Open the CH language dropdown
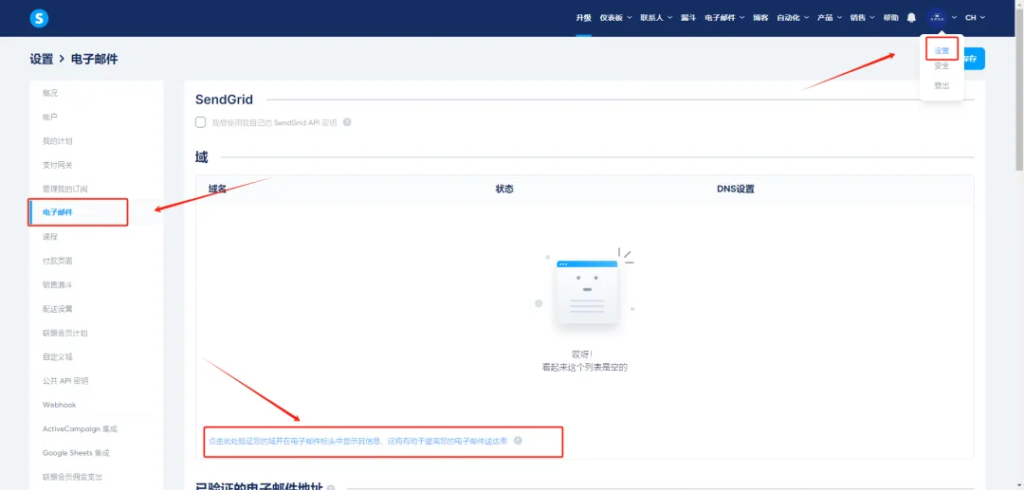The height and width of the screenshot is (490, 1024). (x=975, y=18)
